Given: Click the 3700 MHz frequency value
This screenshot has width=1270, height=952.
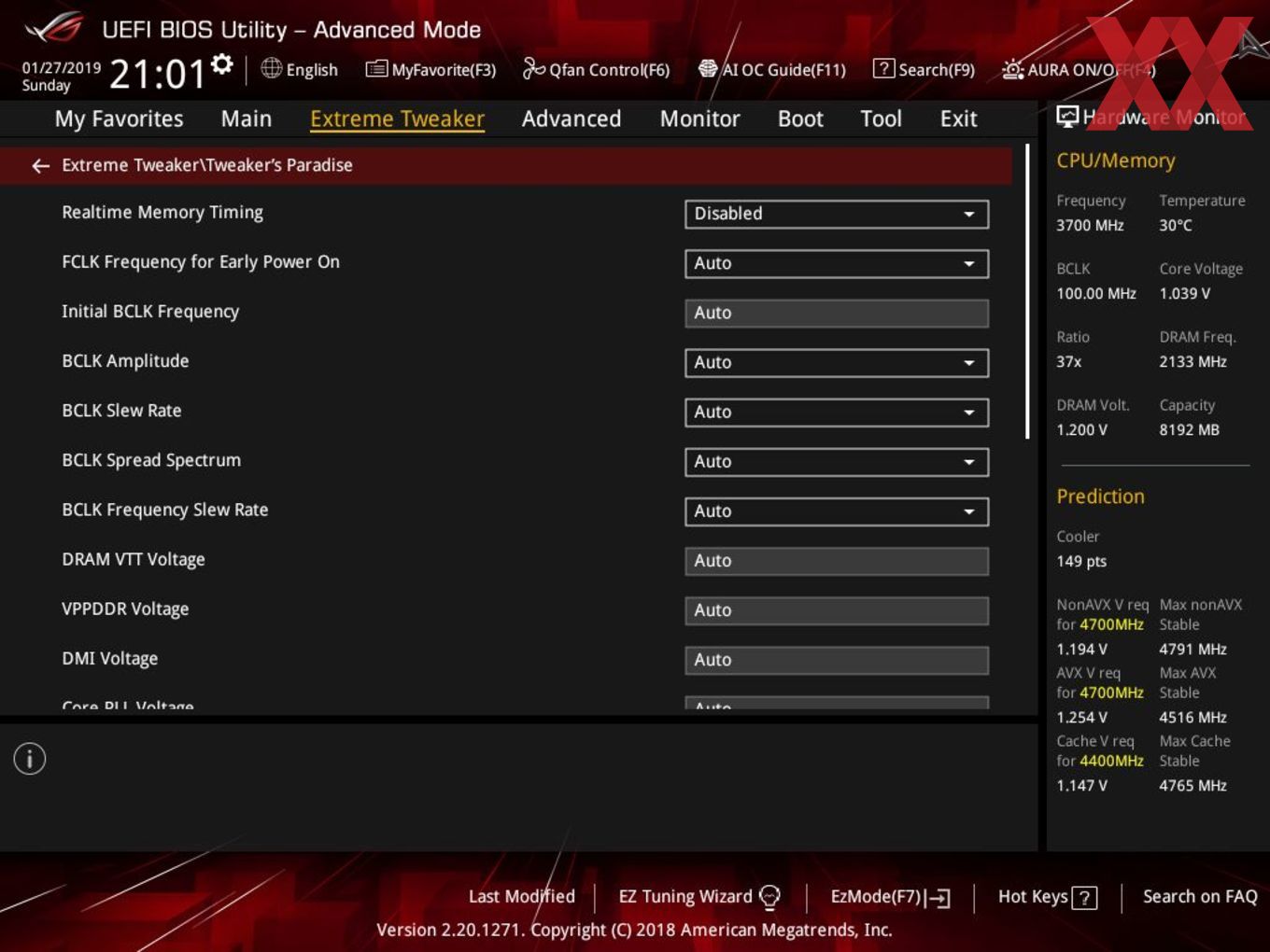Looking at the screenshot, I should tap(1090, 225).
